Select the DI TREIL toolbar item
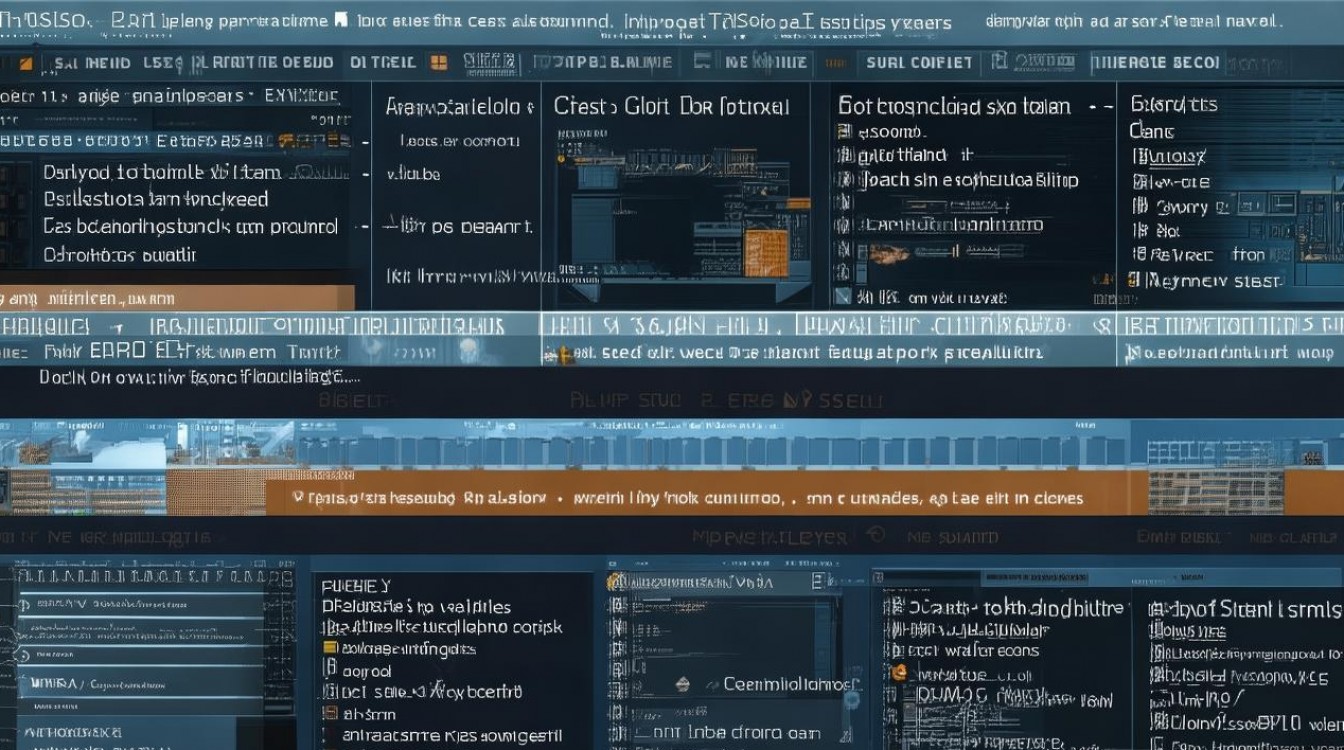The height and width of the screenshot is (750, 1344). tap(382, 62)
